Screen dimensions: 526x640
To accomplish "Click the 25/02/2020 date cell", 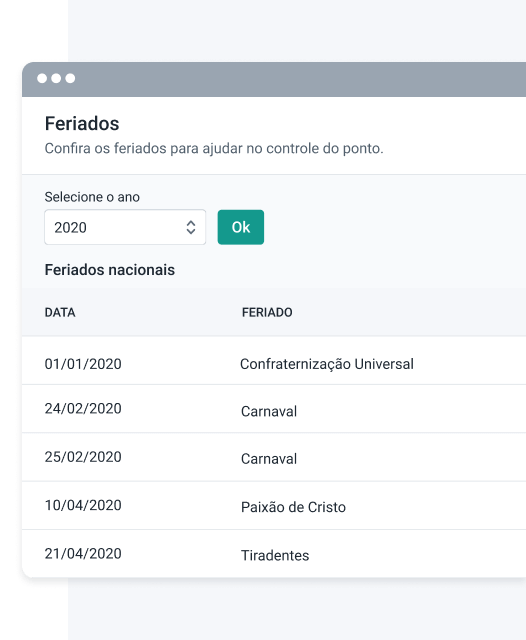I will [x=83, y=457].
